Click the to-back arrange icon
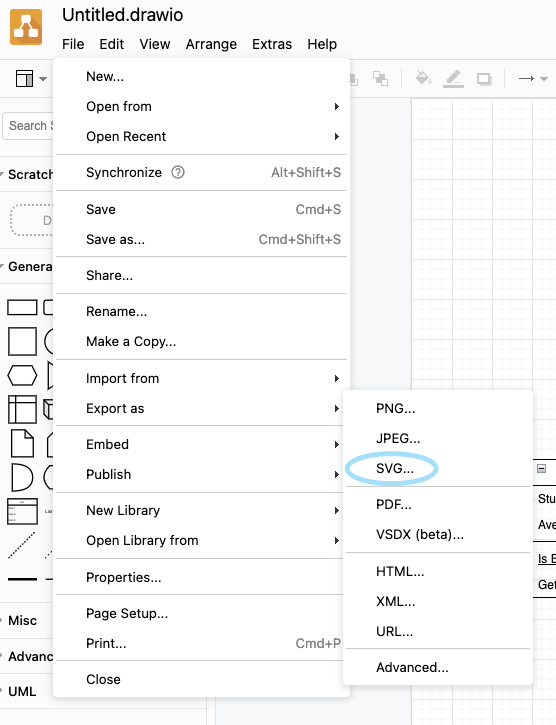The width and height of the screenshot is (556, 725). click(380, 79)
